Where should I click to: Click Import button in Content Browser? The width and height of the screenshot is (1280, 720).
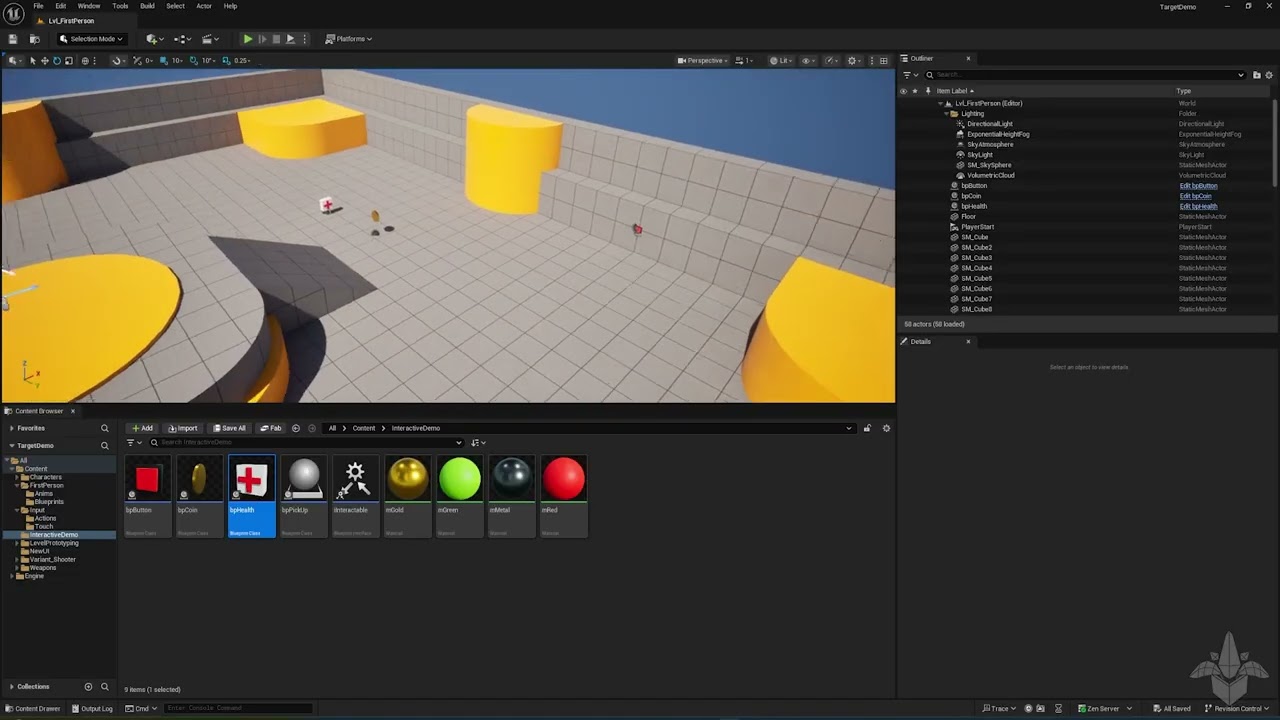tap(183, 428)
